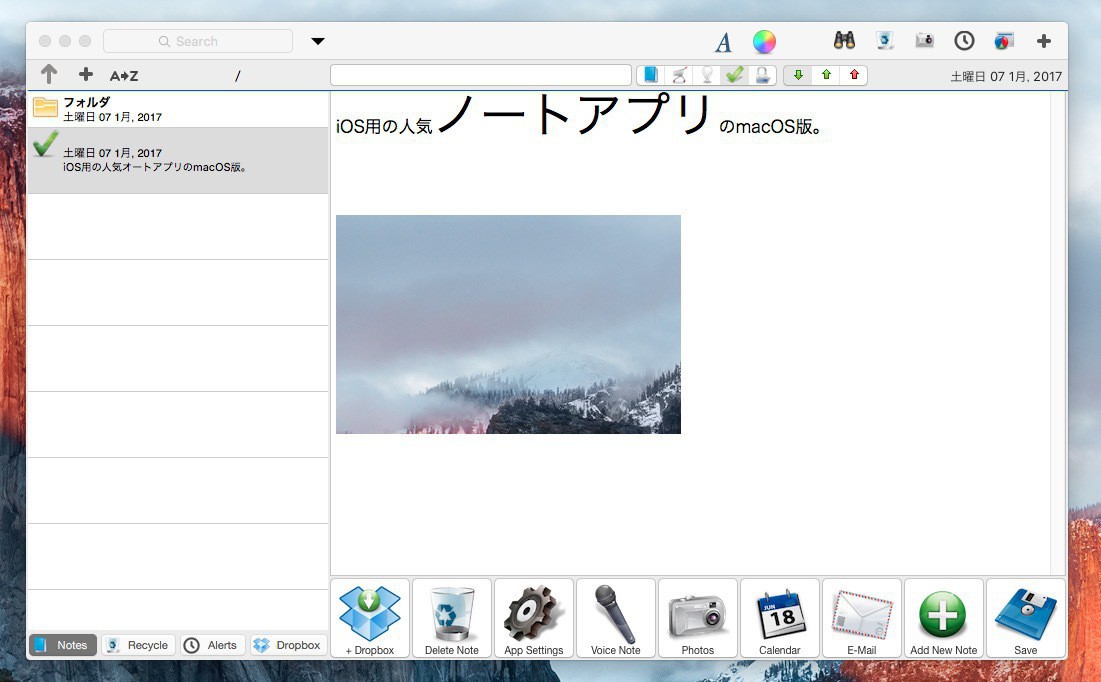Click the E-Mail envelope button
This screenshot has width=1101, height=682.
click(862, 618)
